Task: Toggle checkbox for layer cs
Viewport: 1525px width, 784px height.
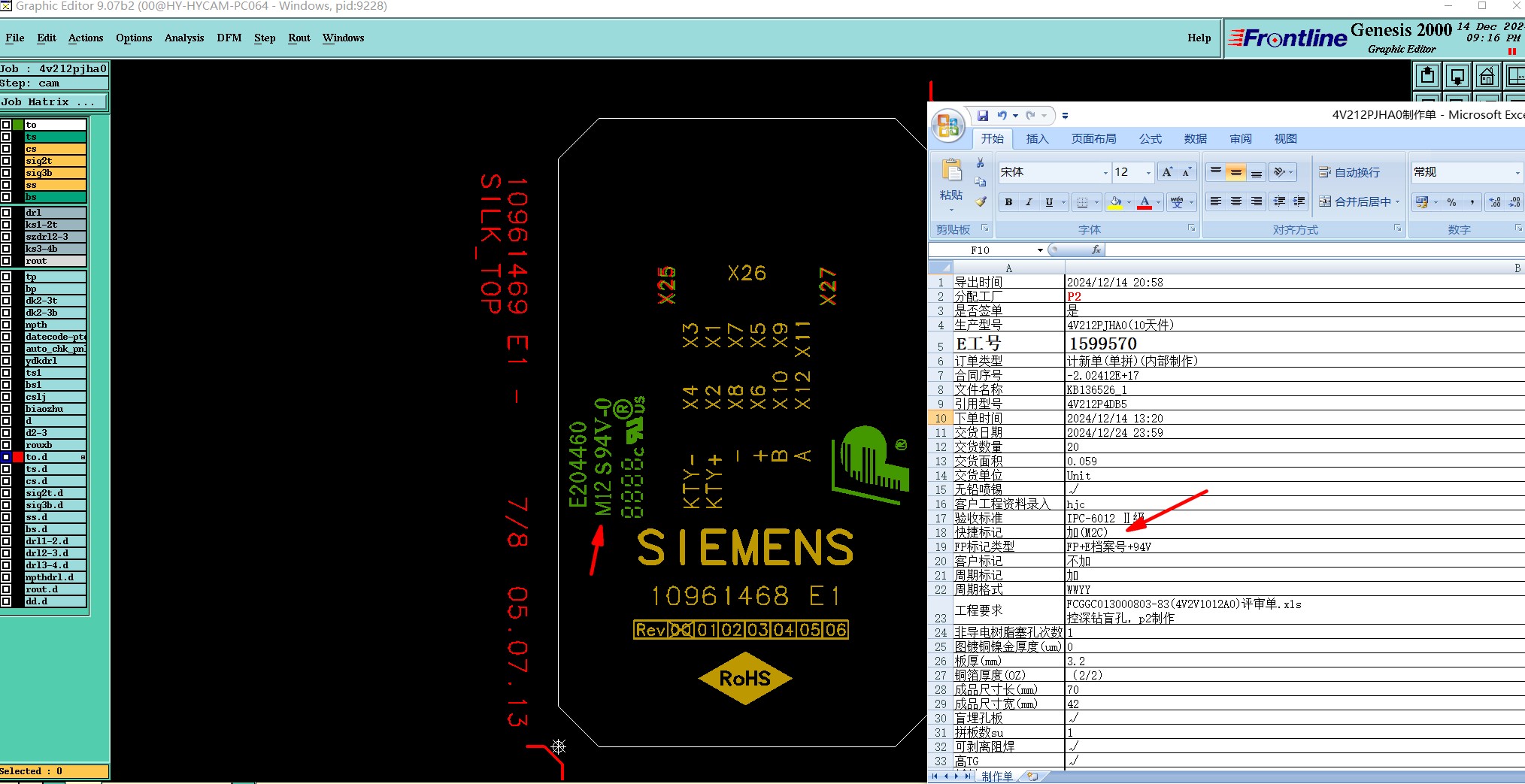Action: point(6,149)
